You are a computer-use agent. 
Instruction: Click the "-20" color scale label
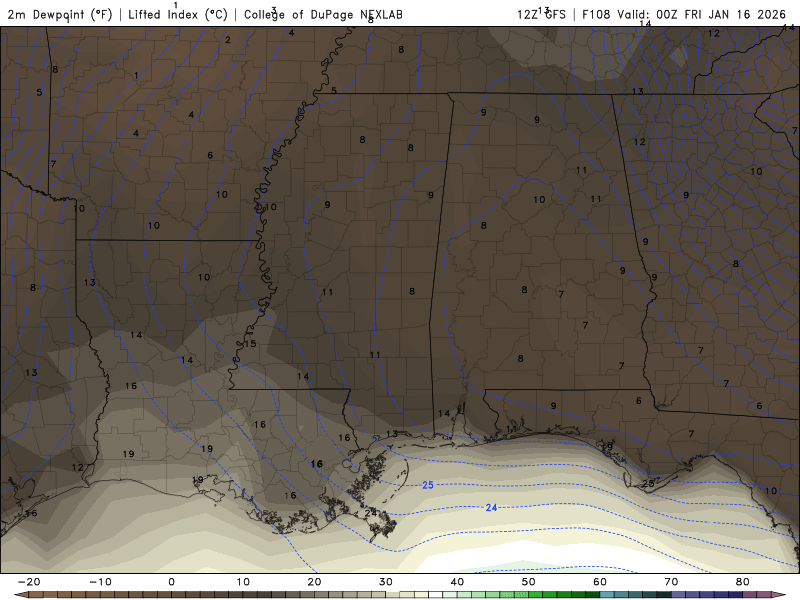point(29,582)
